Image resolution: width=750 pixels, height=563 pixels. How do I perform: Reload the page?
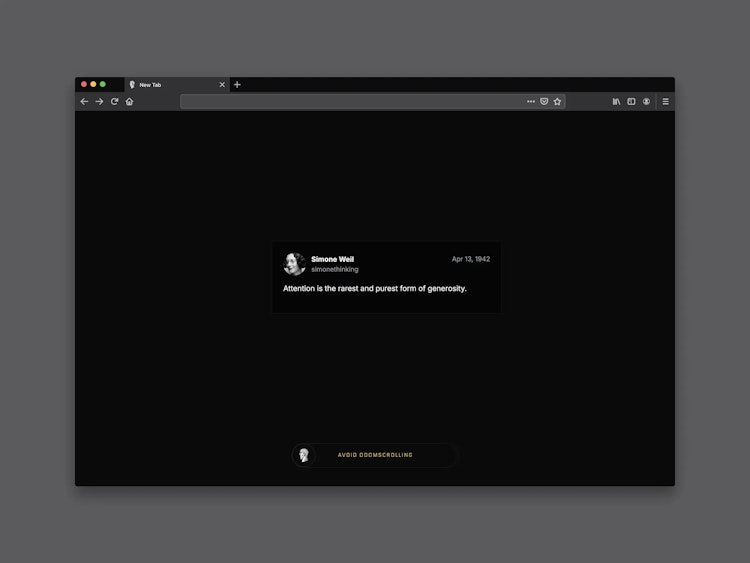(114, 101)
